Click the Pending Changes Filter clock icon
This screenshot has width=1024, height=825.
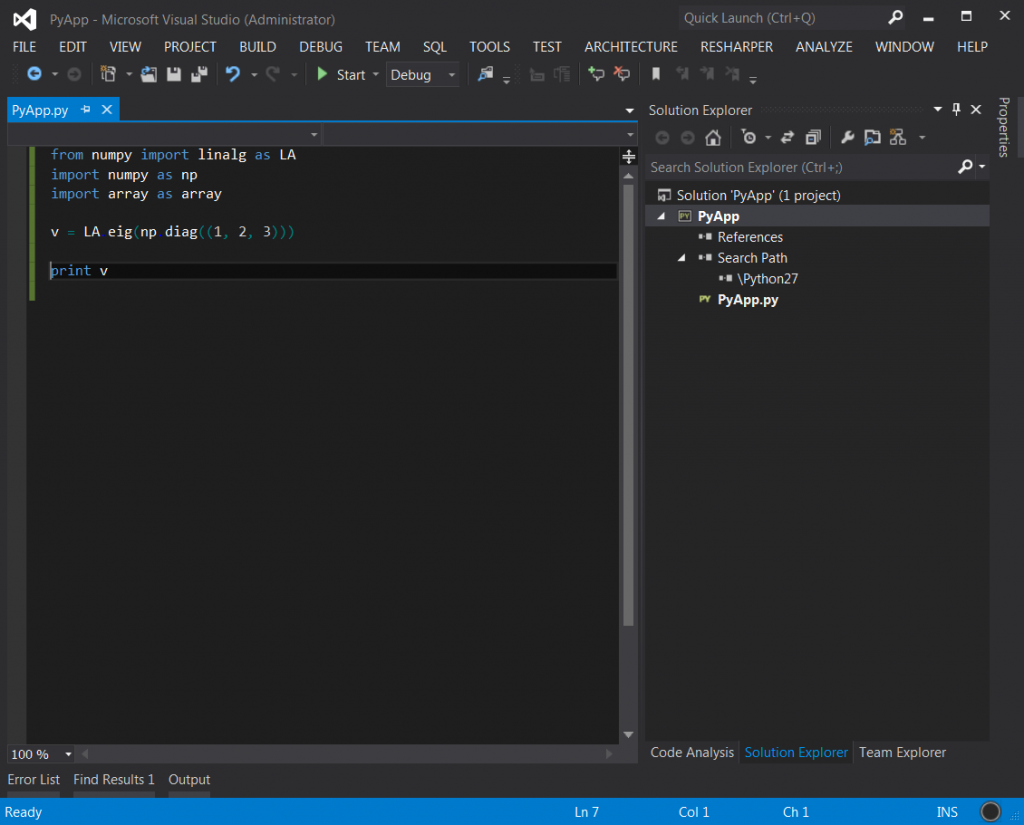(748, 137)
